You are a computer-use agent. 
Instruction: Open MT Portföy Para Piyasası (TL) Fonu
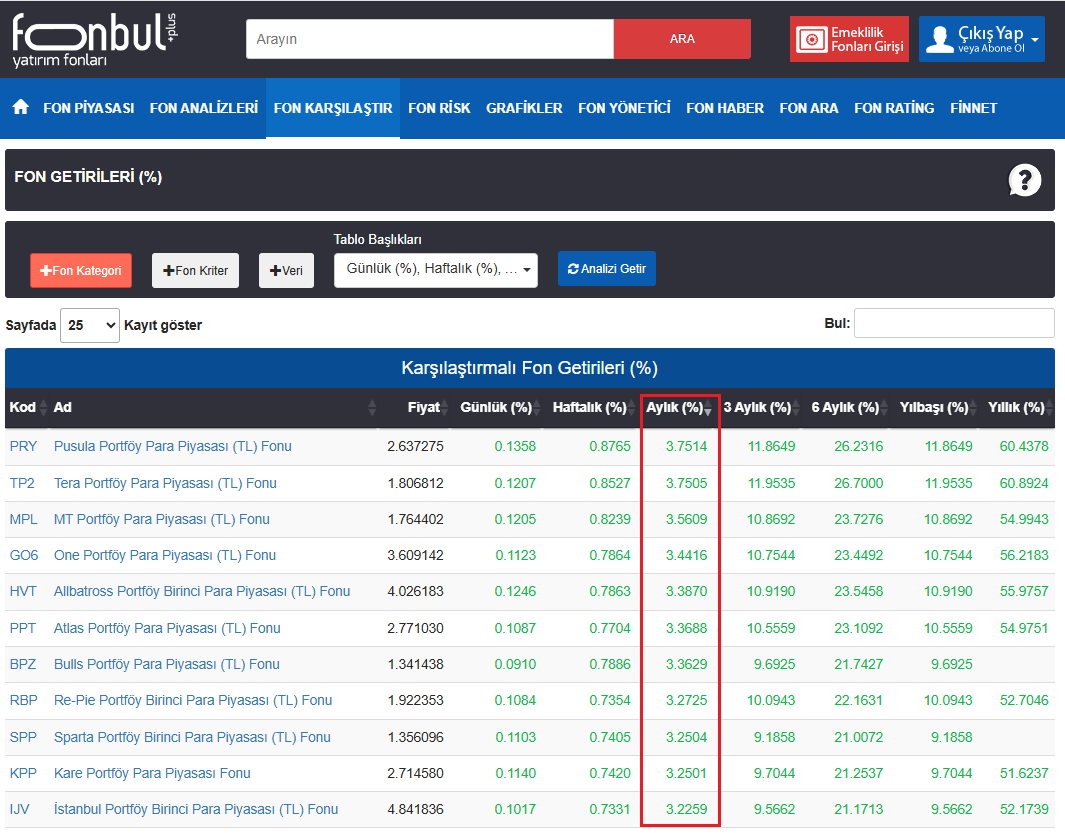click(x=162, y=519)
